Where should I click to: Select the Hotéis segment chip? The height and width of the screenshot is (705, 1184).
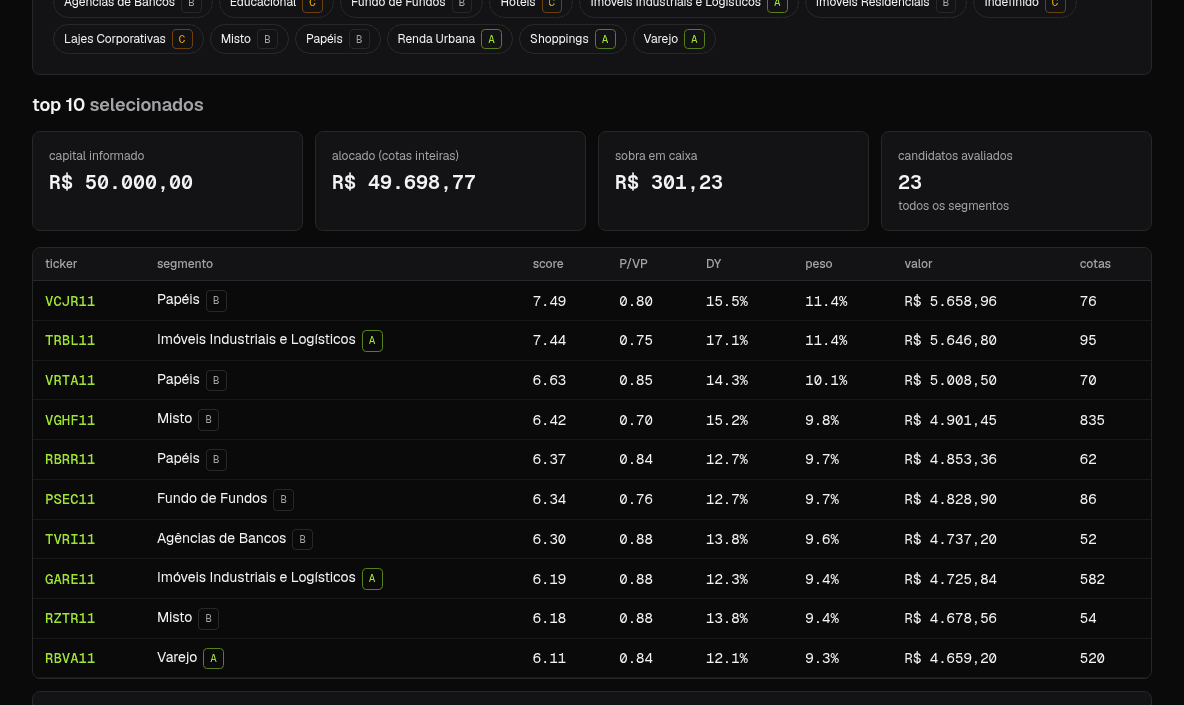click(530, 5)
